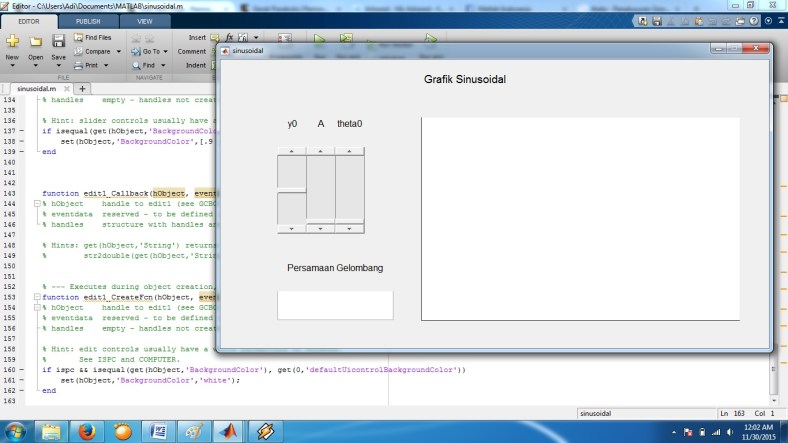
Task: Click the Compare files icon
Action: pos(96,51)
